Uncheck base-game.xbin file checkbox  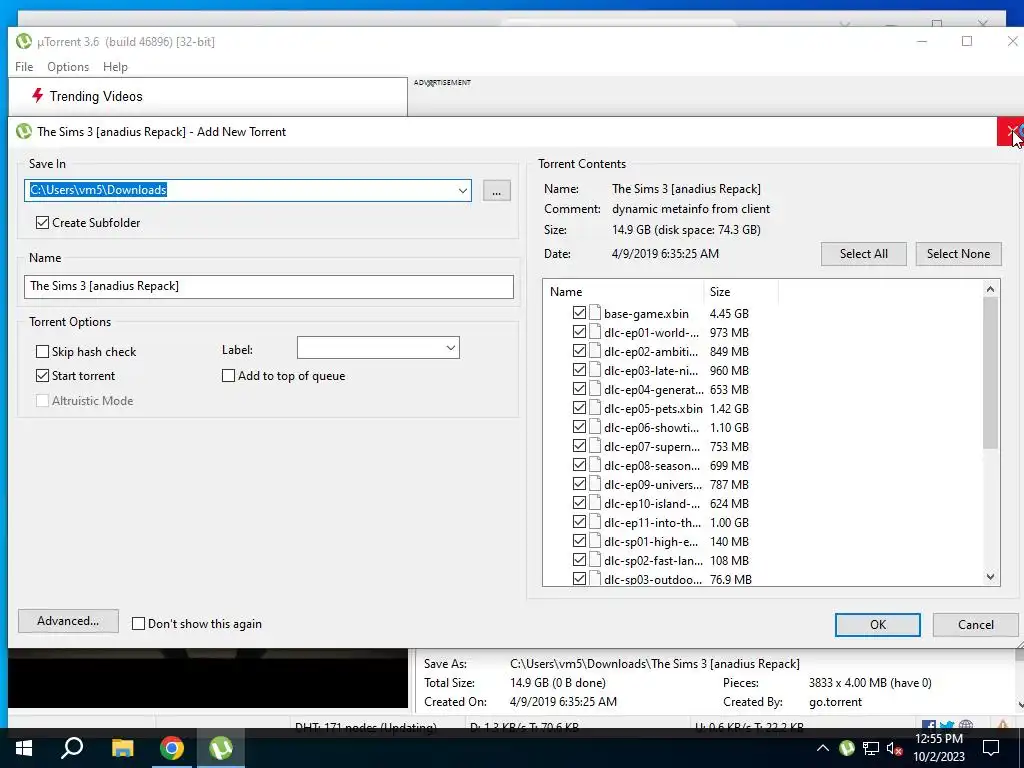(x=579, y=313)
